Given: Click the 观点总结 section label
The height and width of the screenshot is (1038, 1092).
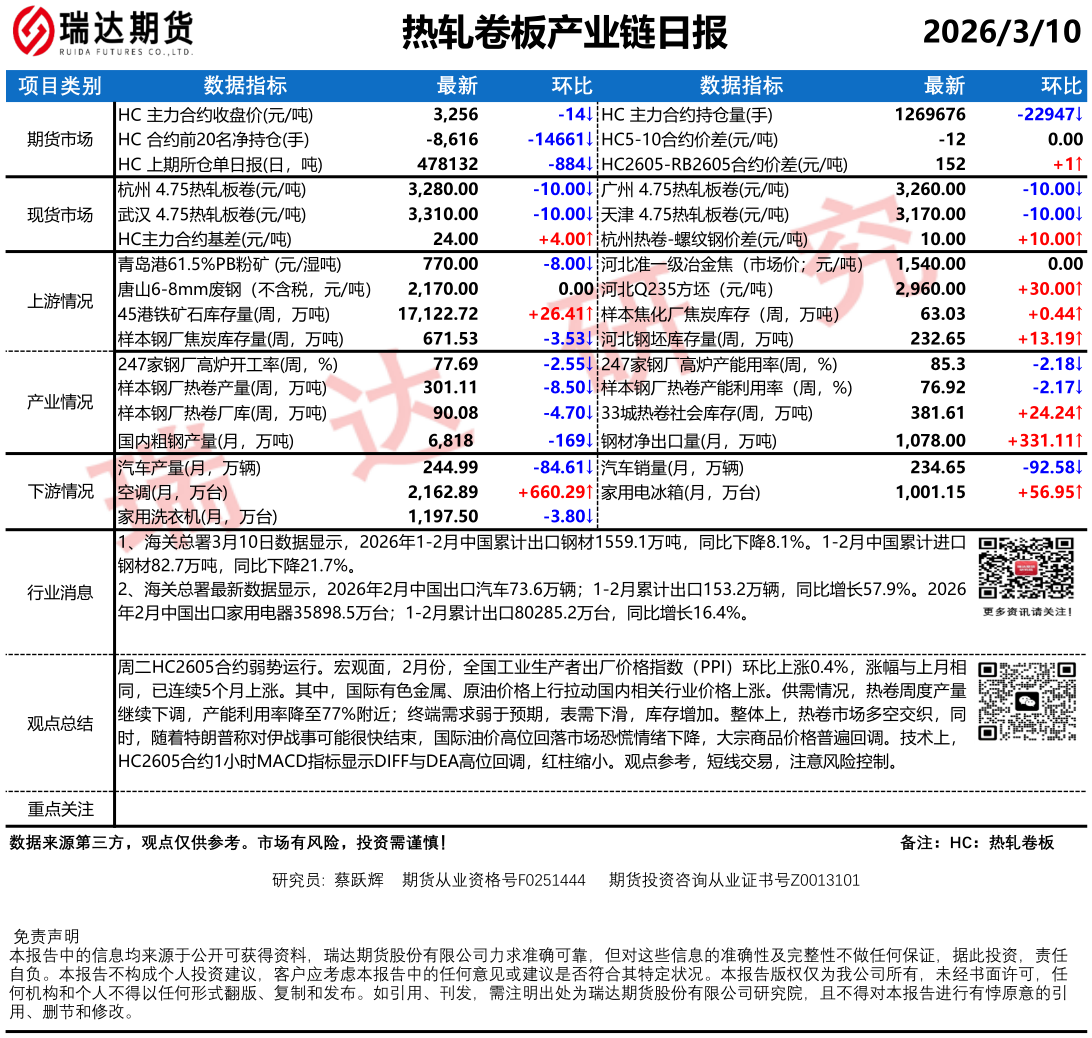Looking at the screenshot, I should [x=60, y=724].
